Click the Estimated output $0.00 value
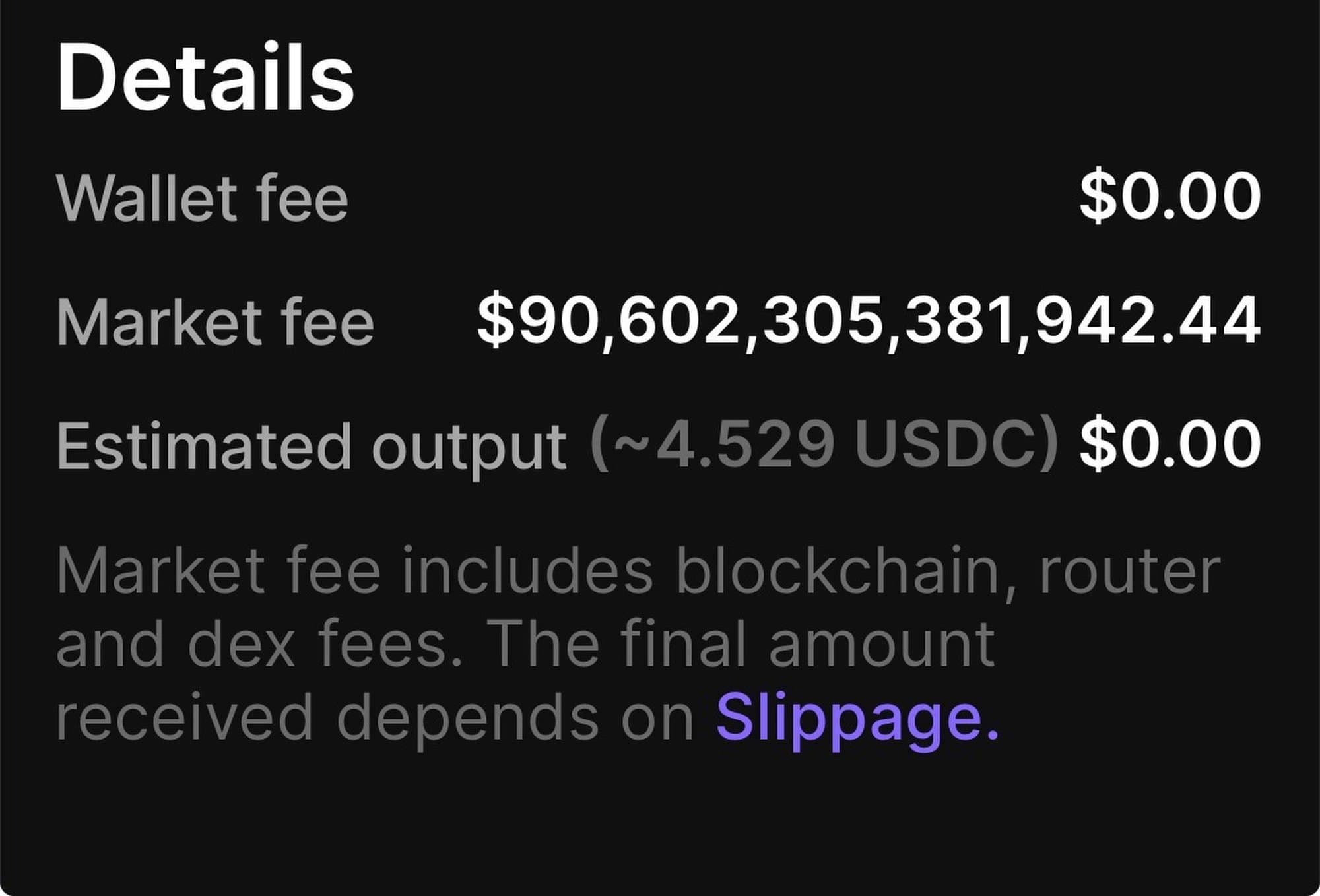This screenshot has height=896, width=1320. pyautogui.click(x=1170, y=443)
